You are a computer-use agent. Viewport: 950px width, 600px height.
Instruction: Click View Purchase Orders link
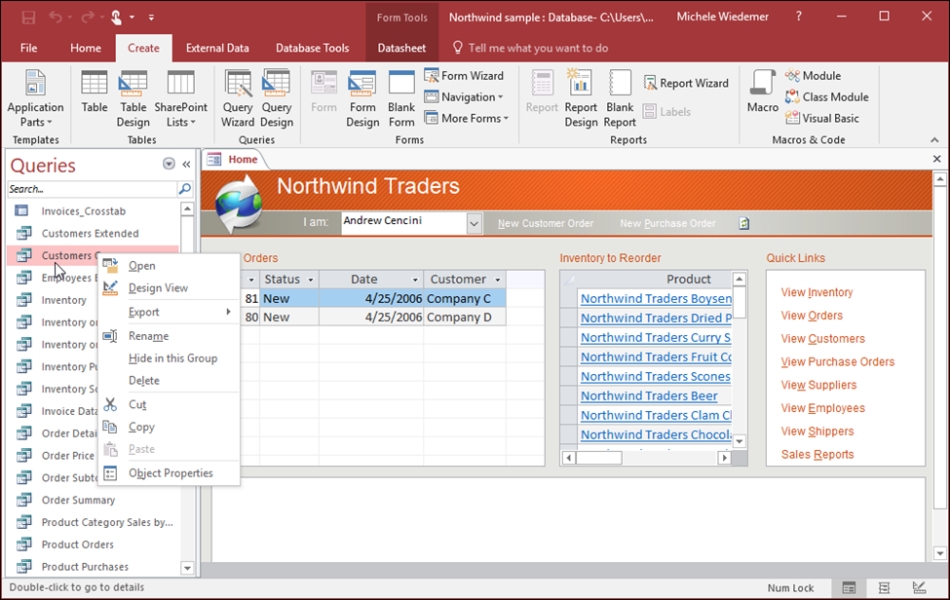(x=837, y=362)
